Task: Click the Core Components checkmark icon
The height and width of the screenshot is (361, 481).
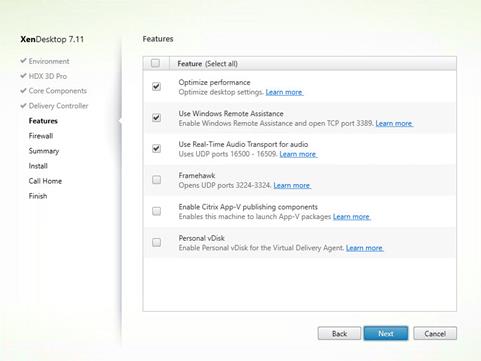Action: pyautogui.click(x=23, y=90)
